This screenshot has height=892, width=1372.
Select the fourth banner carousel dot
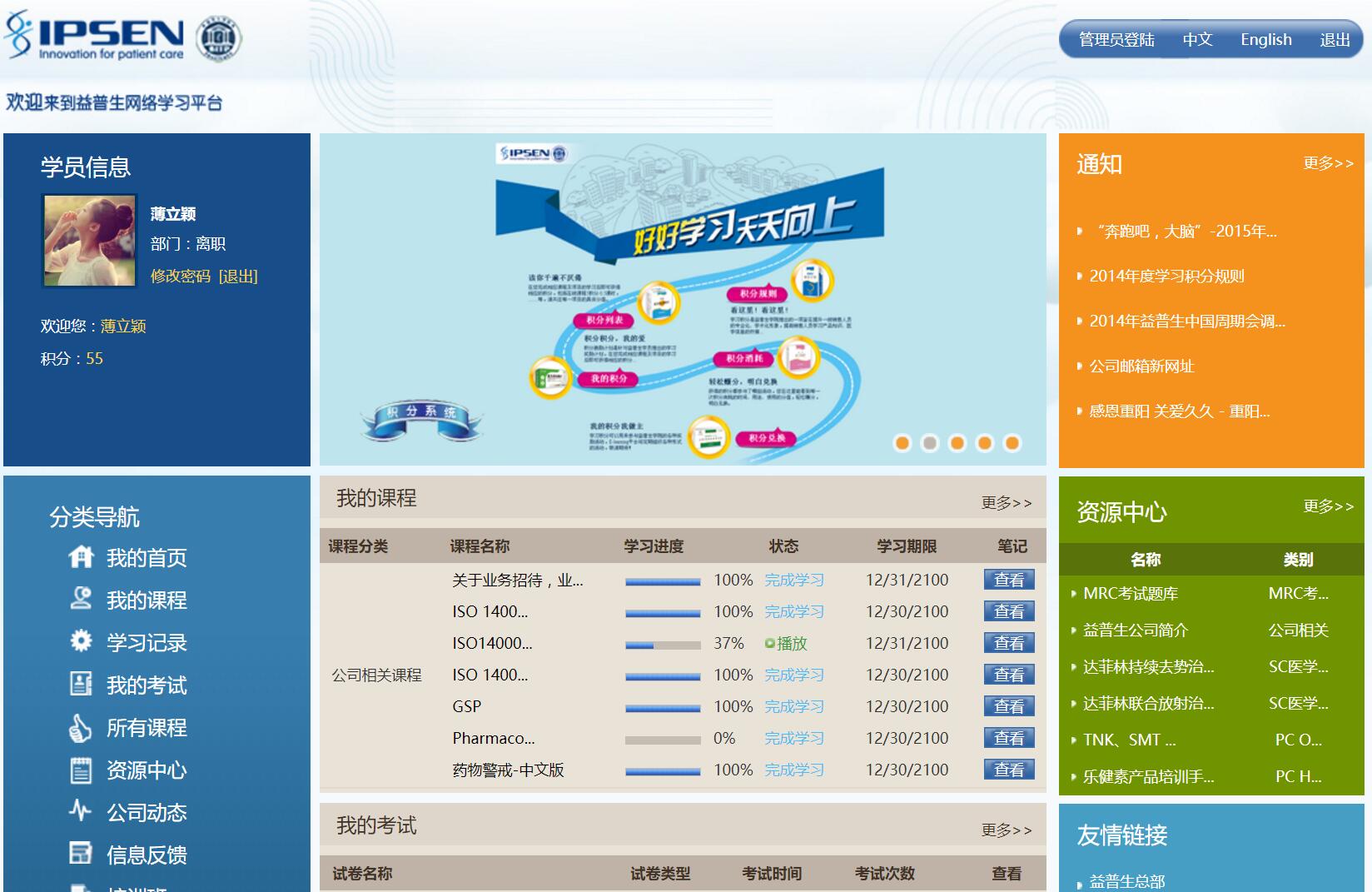(x=985, y=443)
